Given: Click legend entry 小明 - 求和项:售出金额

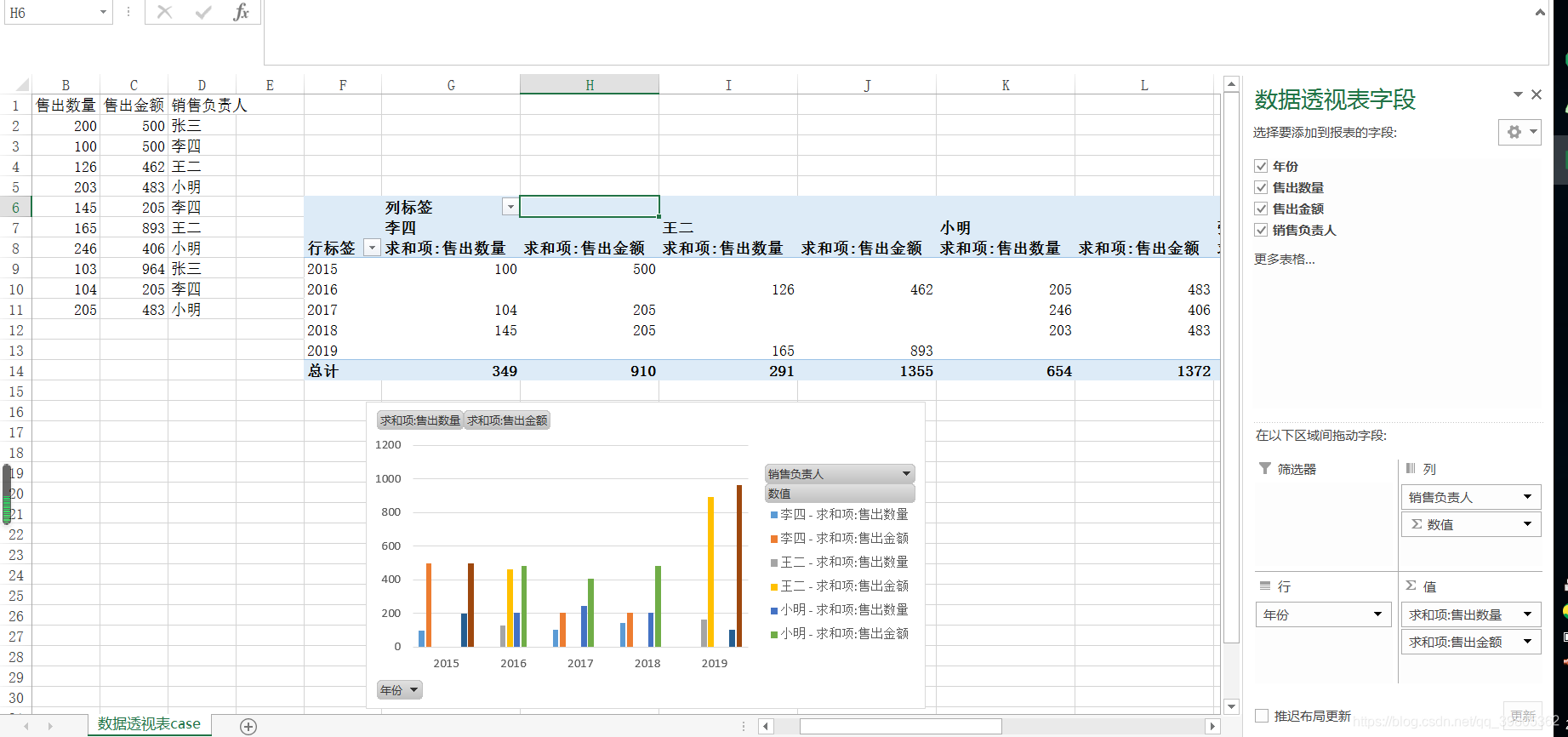Looking at the screenshot, I should click(839, 633).
